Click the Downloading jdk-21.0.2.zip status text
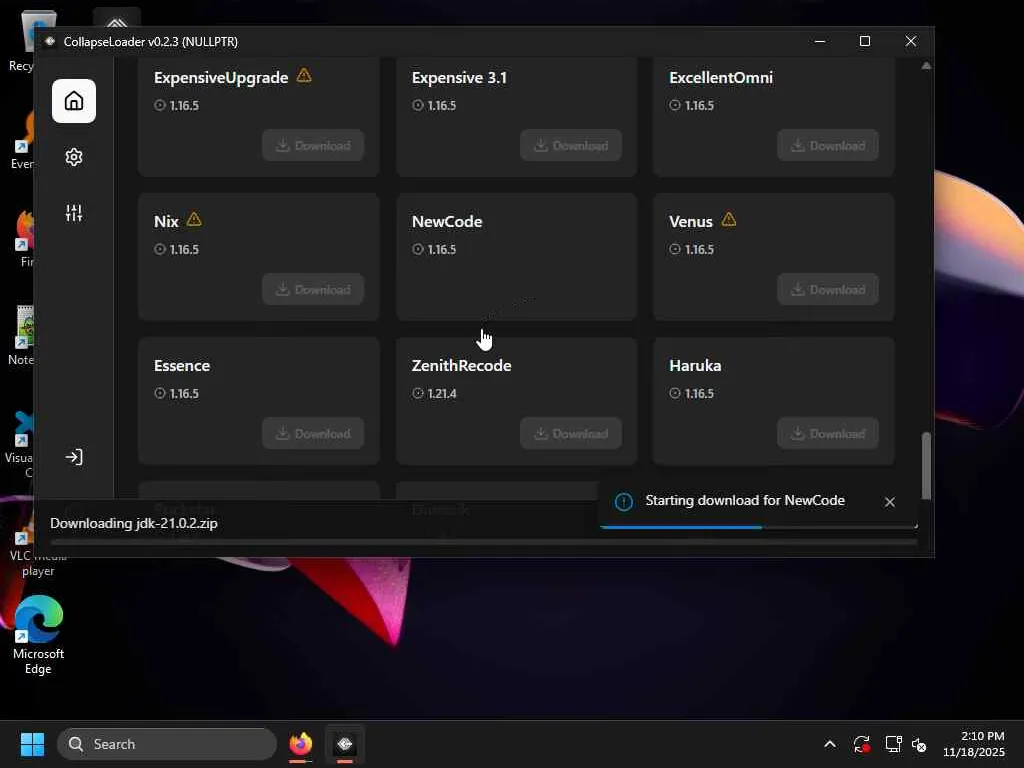 tap(134, 523)
